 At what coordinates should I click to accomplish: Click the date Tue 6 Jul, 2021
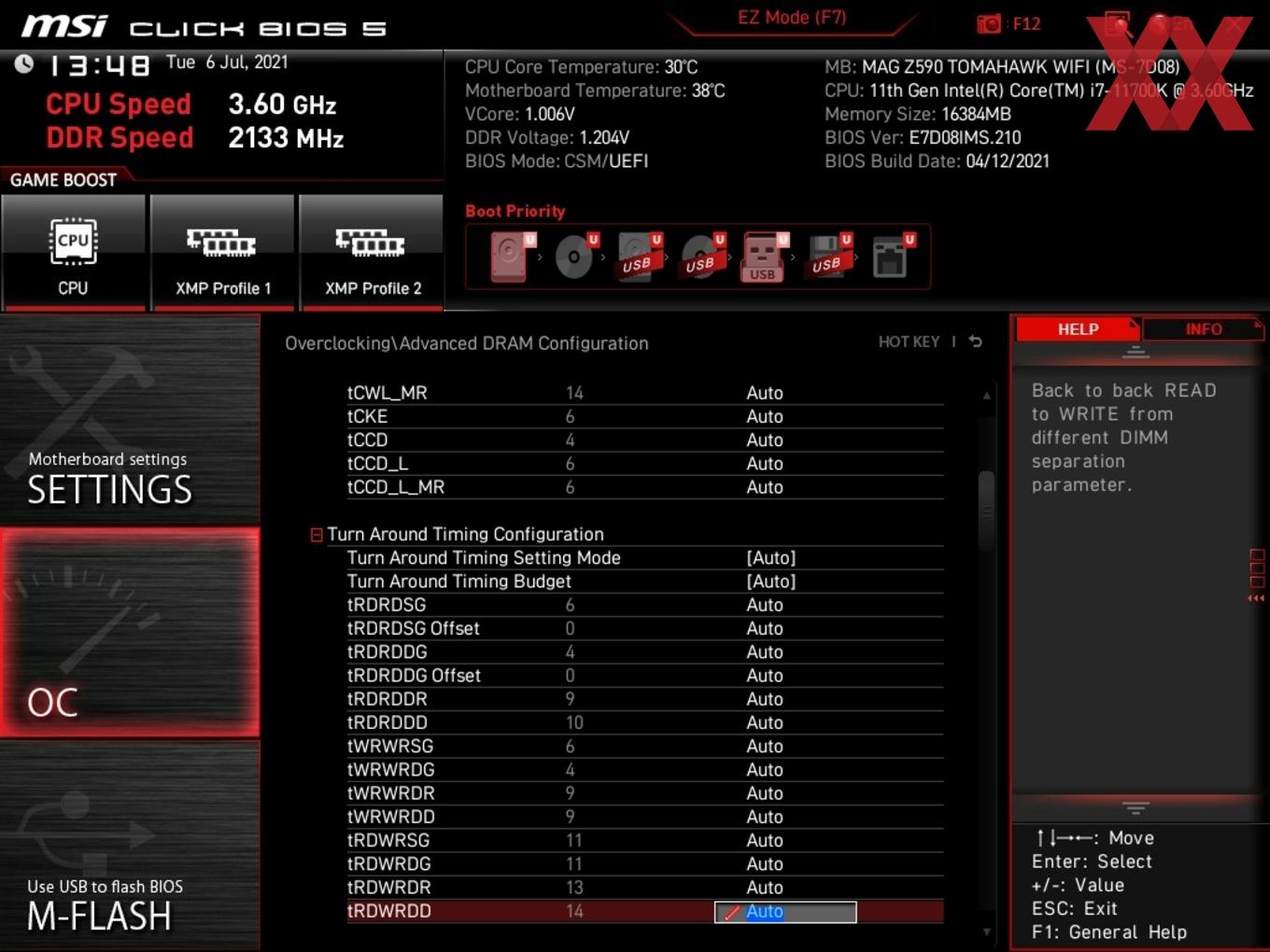click(227, 63)
